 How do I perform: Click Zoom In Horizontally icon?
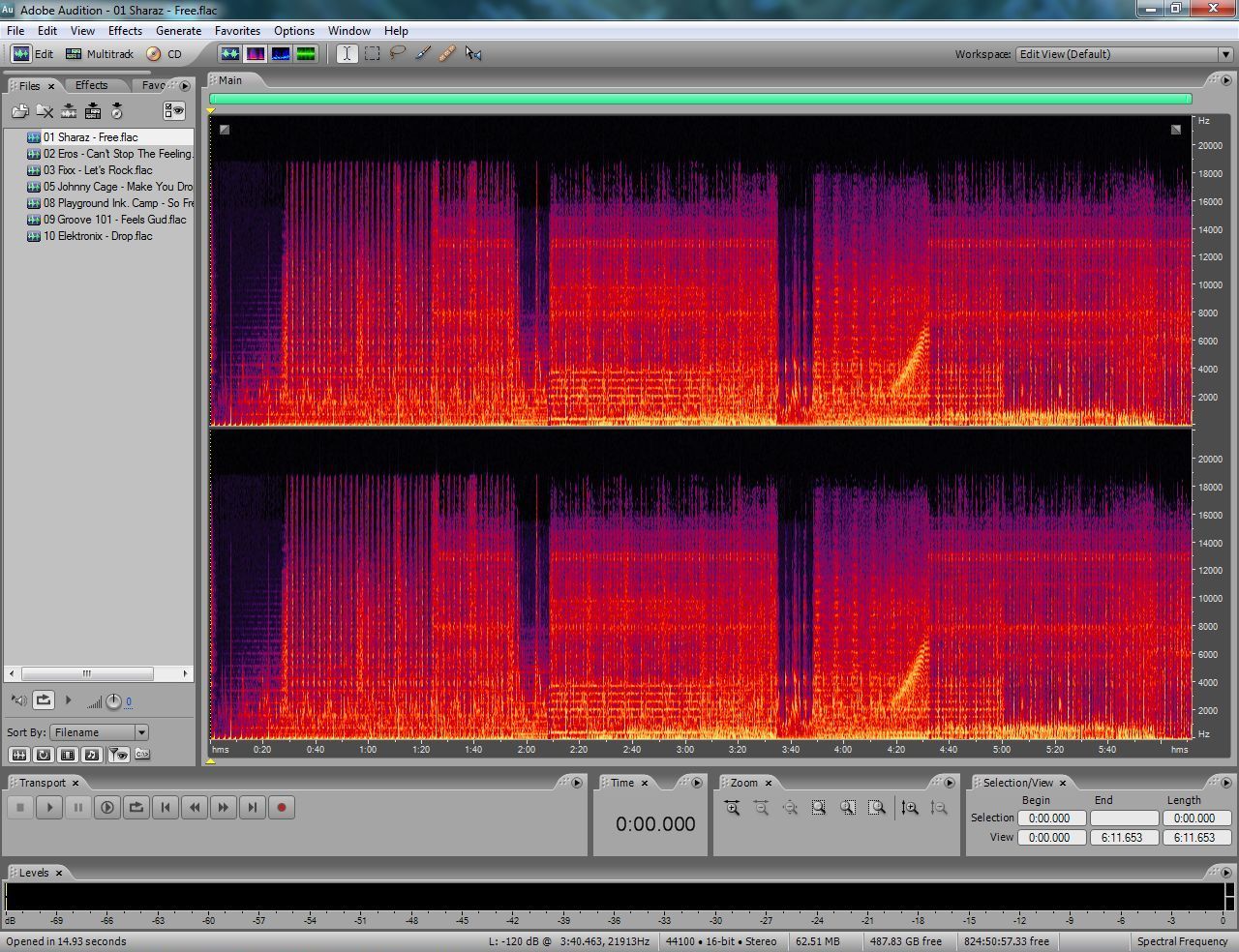pyautogui.click(x=732, y=808)
